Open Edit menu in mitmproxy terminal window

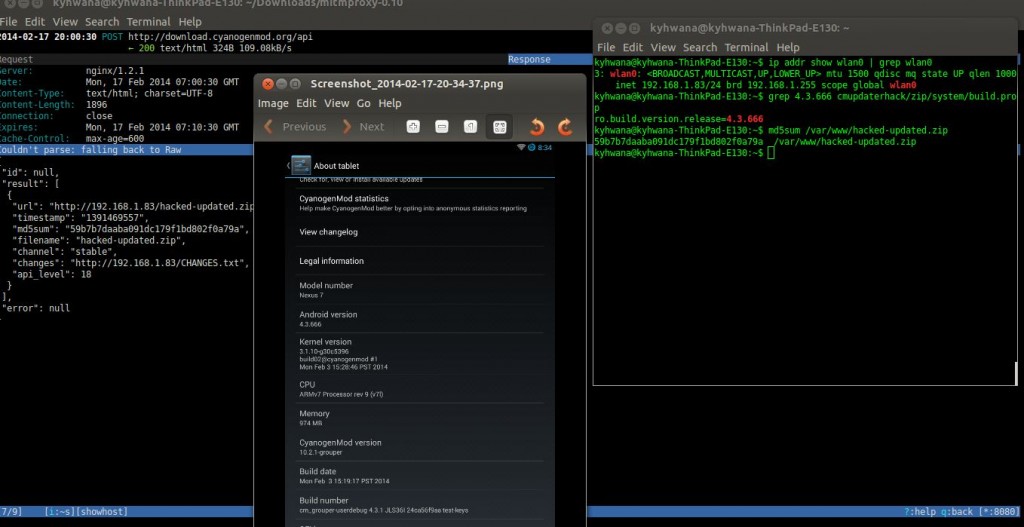(35, 22)
